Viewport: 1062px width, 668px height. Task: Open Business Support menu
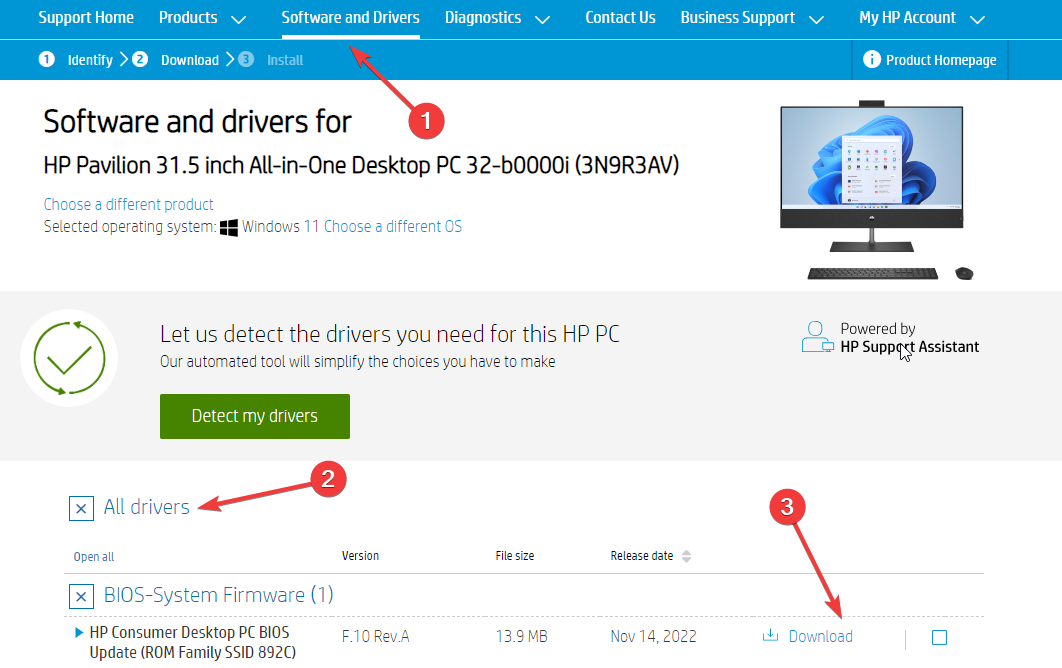coord(738,18)
